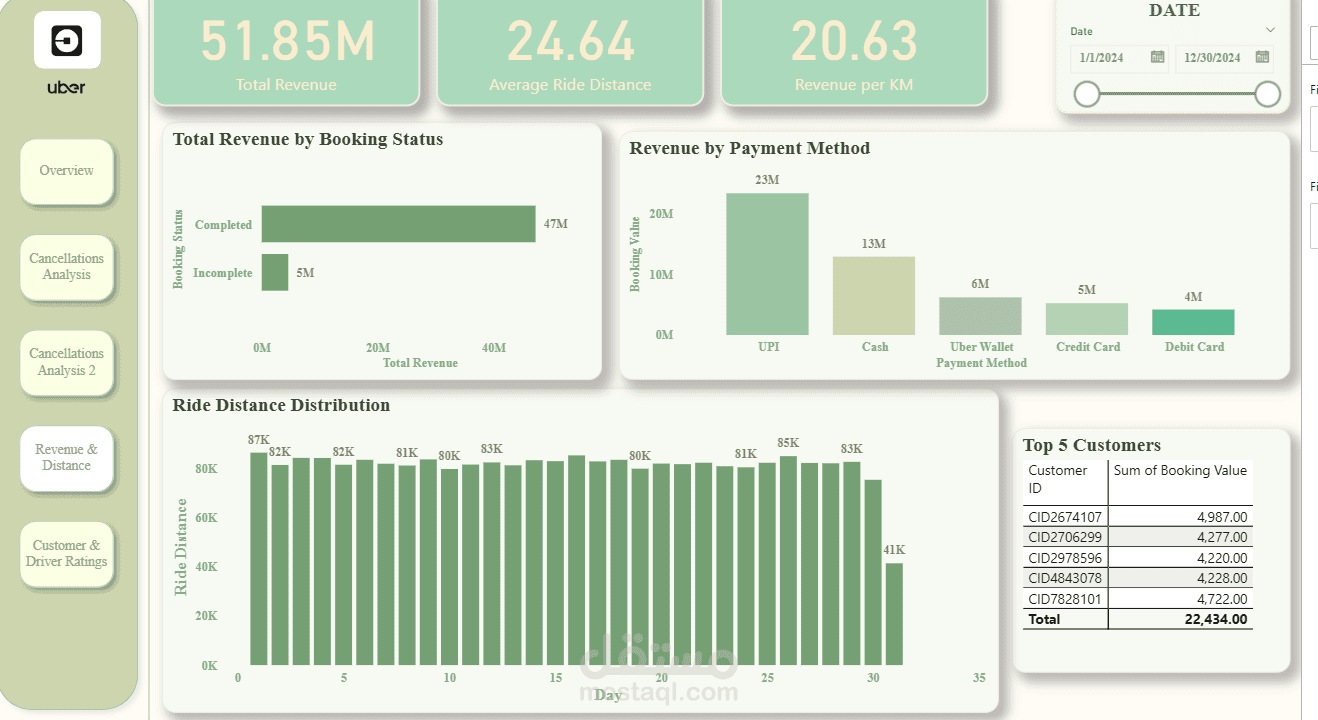Select the 87K ride distance bar
Viewport: 1318px width, 720px height.
point(259,559)
